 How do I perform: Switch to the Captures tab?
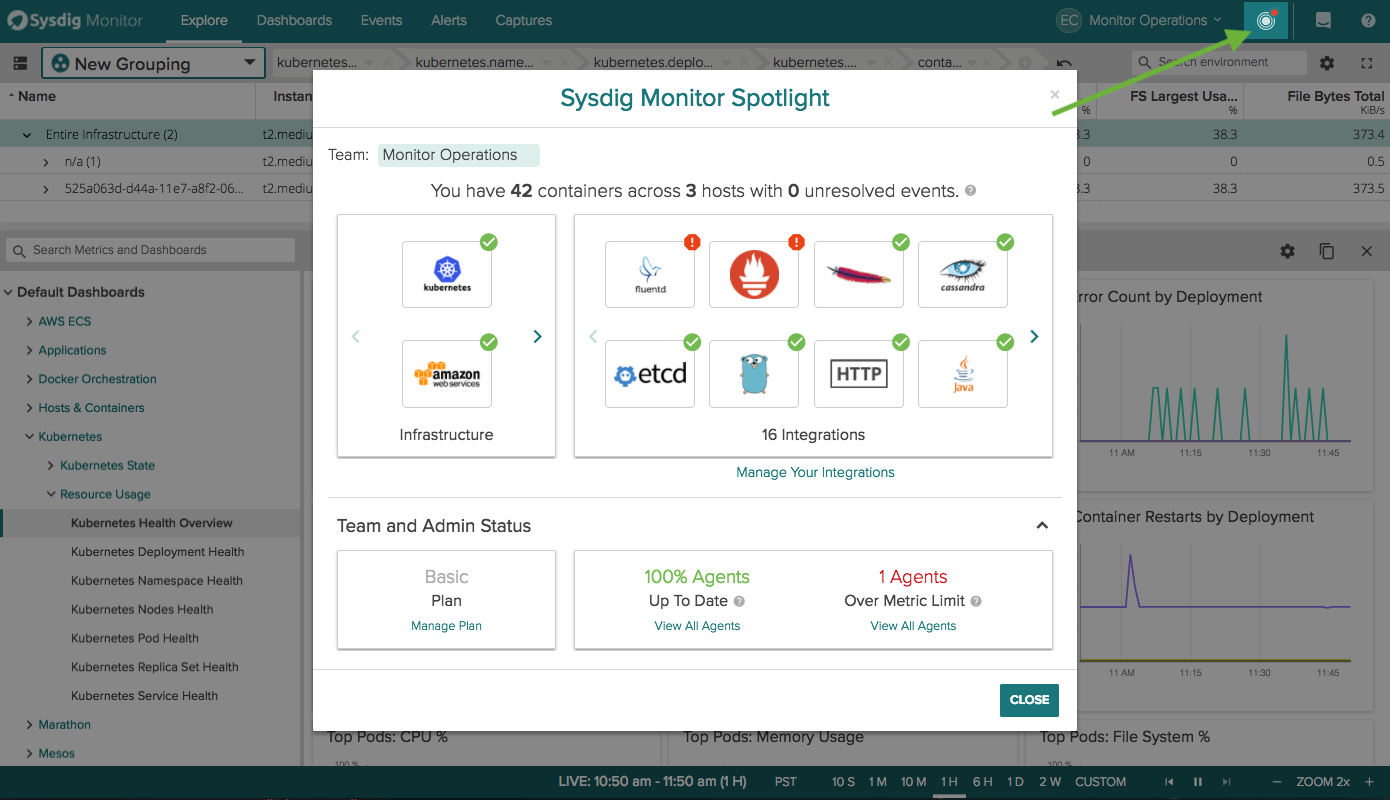coord(523,20)
